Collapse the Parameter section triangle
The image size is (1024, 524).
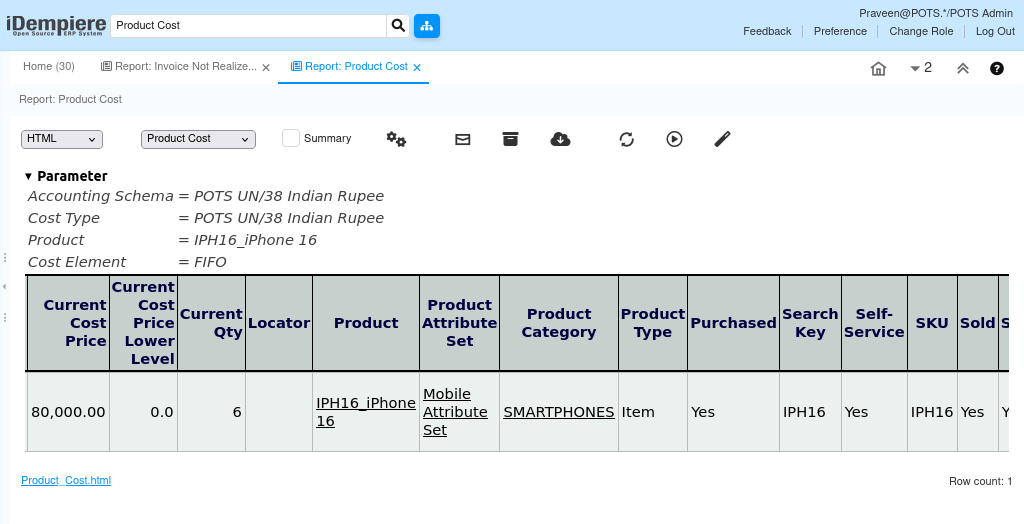tap(28, 176)
